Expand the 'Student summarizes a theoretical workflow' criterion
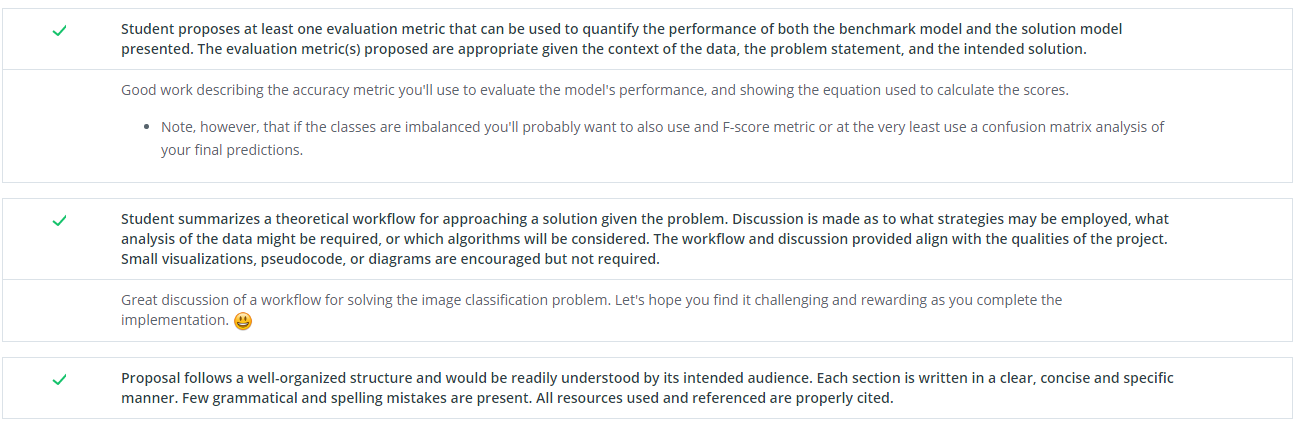The image size is (1297, 423). point(647,239)
